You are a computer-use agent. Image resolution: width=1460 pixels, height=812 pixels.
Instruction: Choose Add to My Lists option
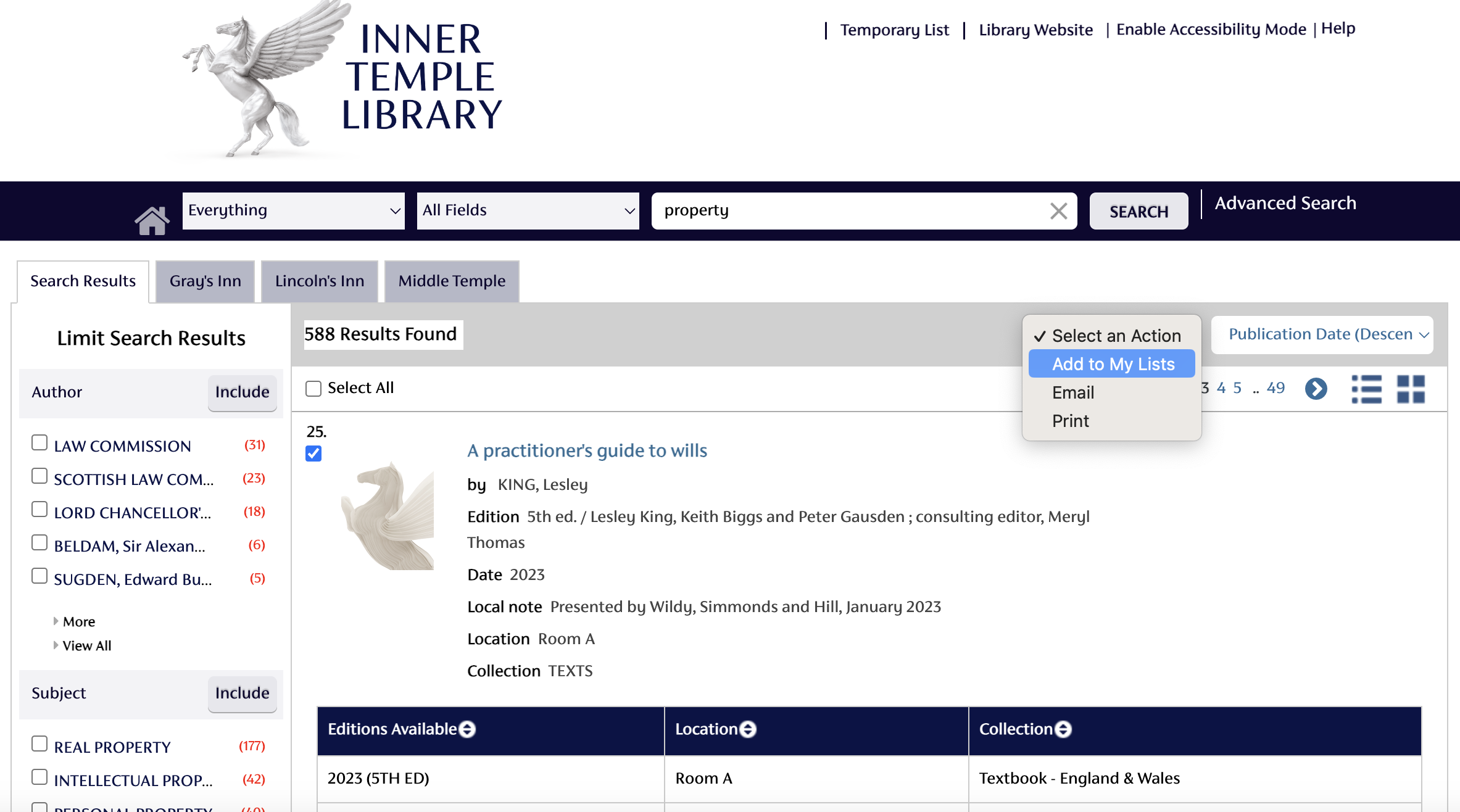(x=1112, y=364)
